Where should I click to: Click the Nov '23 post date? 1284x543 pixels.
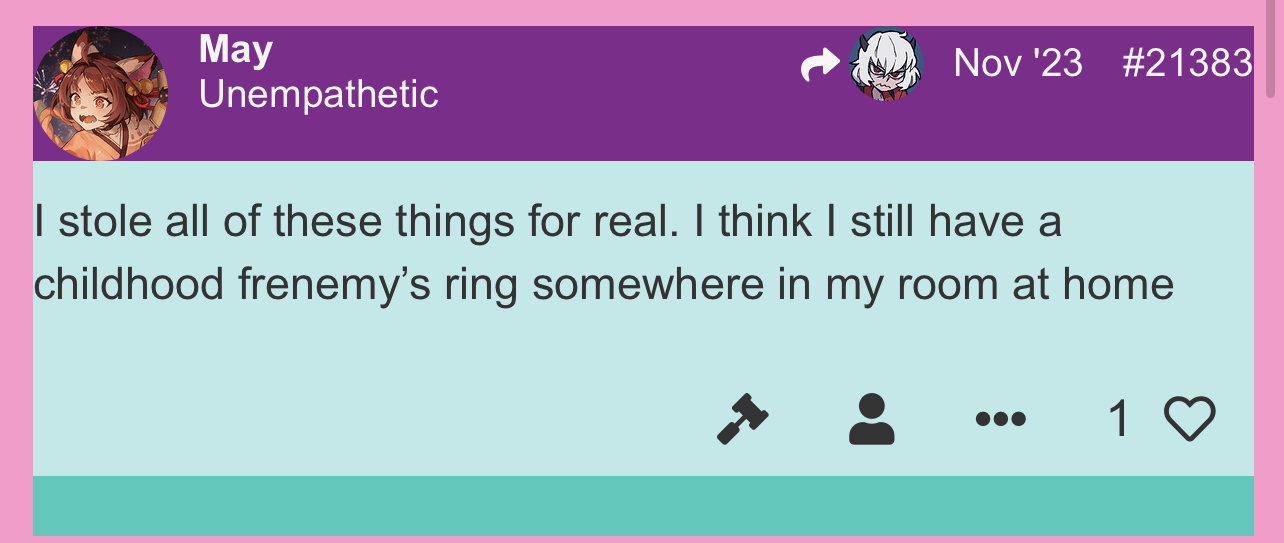point(1018,63)
